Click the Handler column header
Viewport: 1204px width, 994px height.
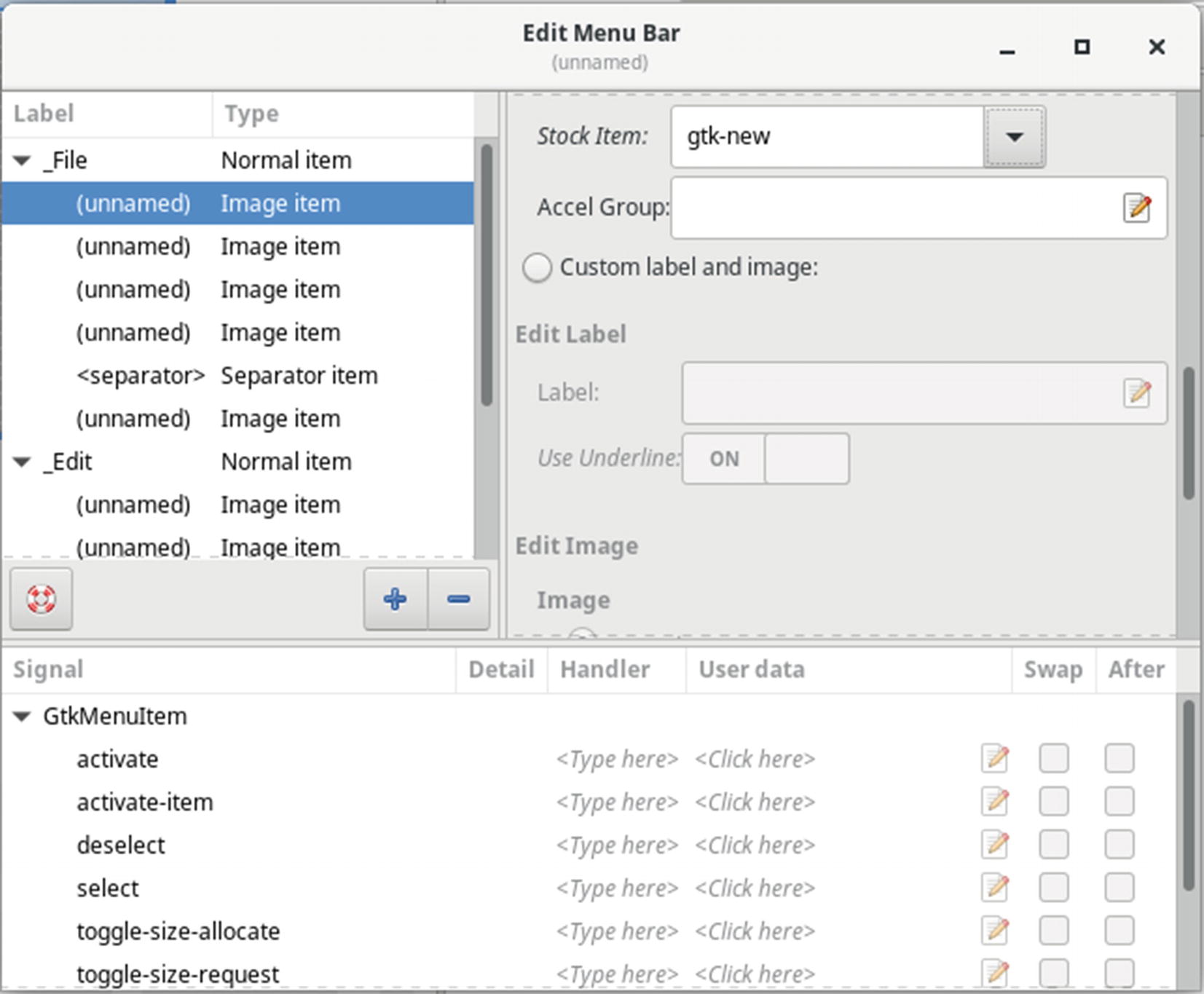[x=605, y=669]
